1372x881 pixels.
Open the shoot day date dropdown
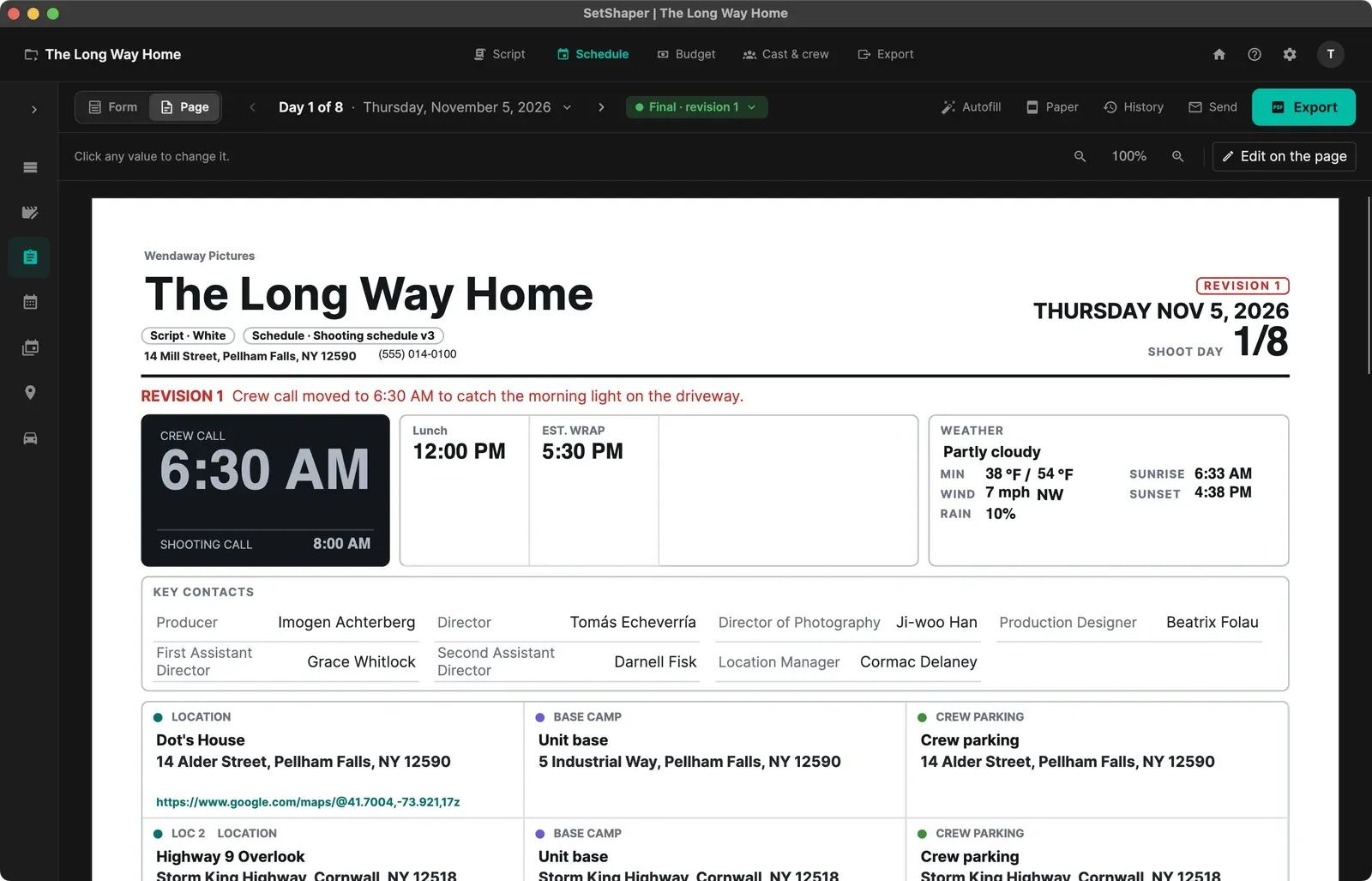tap(424, 107)
